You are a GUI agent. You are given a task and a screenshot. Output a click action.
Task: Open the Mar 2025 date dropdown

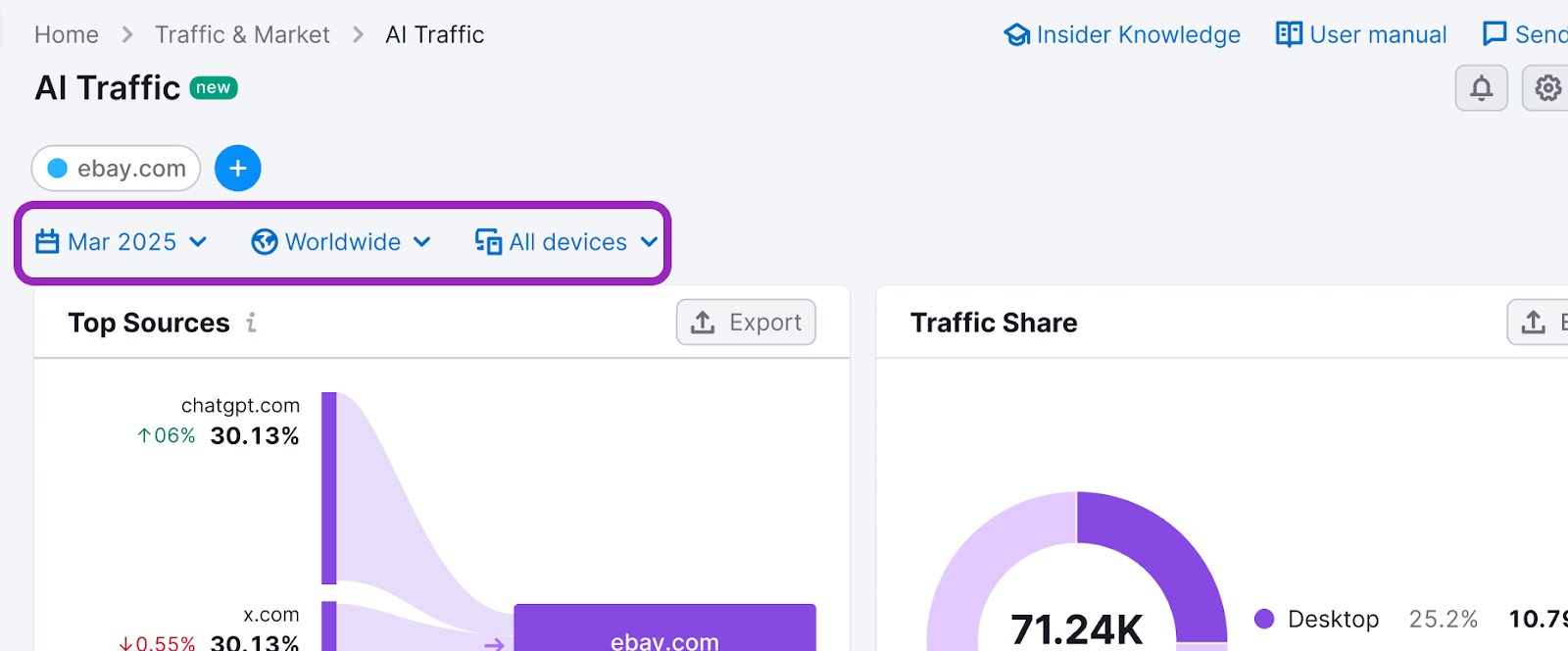point(122,242)
